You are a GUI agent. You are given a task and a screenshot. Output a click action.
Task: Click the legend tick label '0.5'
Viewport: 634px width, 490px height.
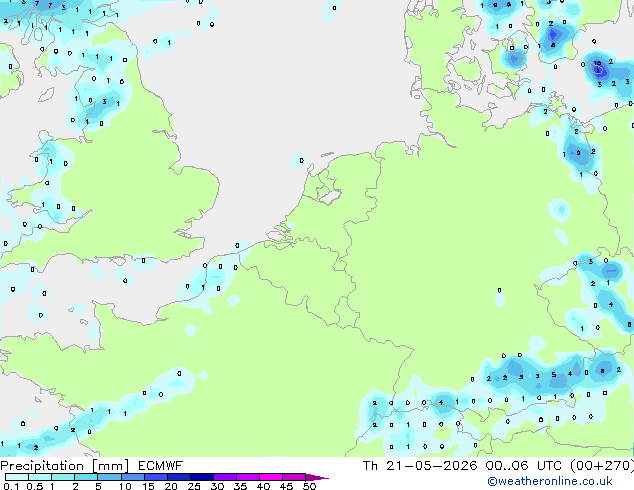pos(35,486)
